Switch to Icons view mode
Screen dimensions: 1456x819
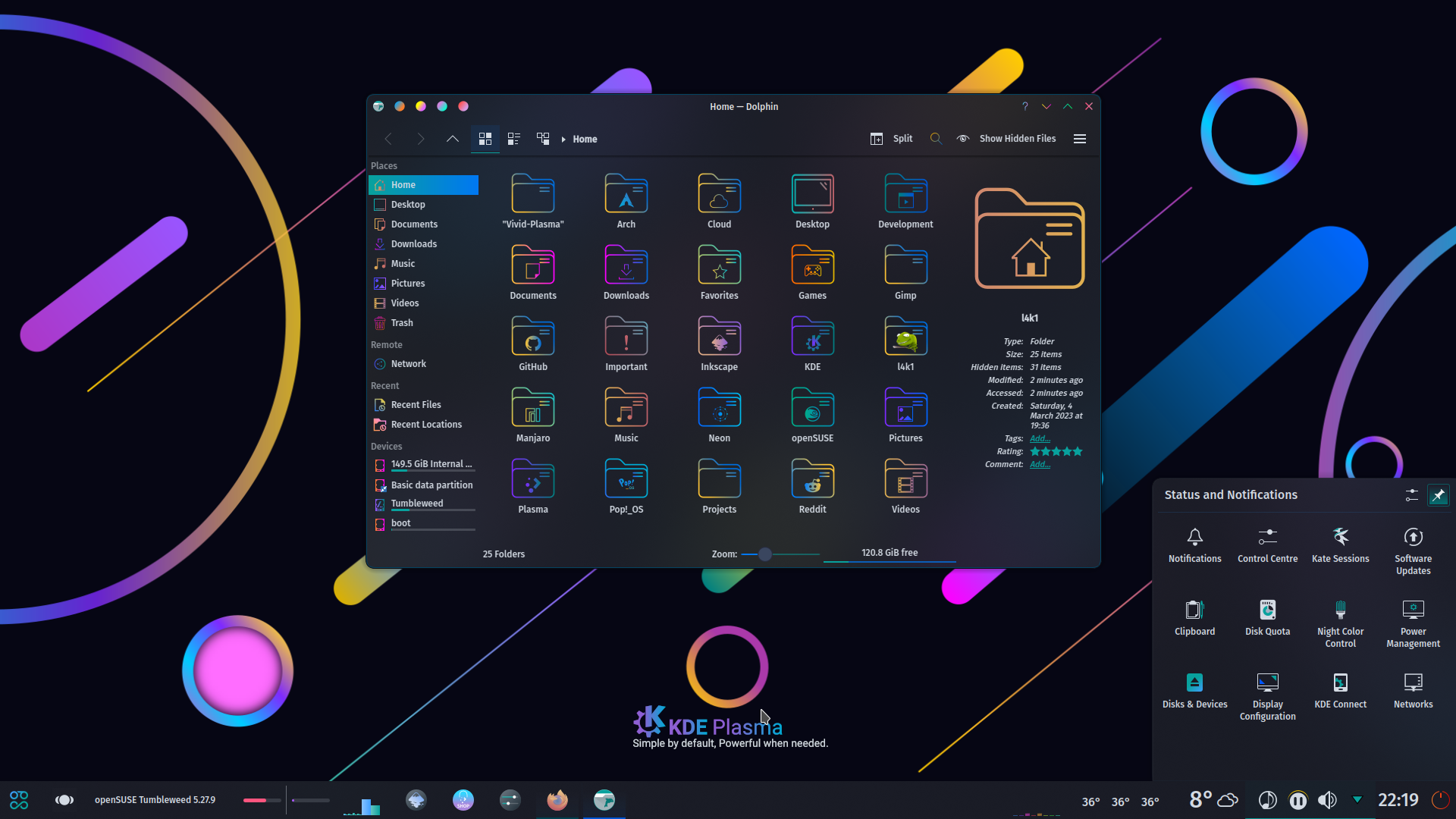click(485, 139)
